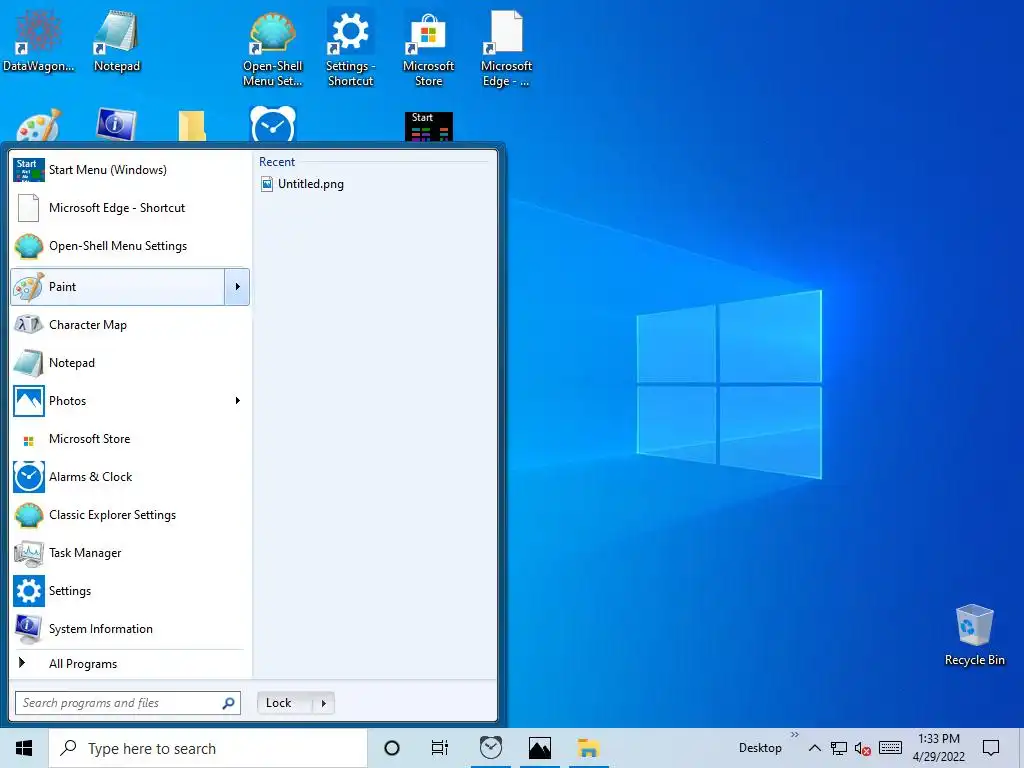Launch Paint from the start menu
This screenshot has height=768, width=1024.
click(x=118, y=287)
